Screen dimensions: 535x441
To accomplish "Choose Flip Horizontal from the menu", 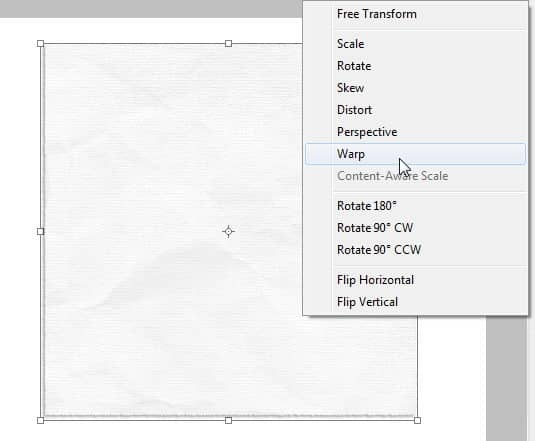I will [x=415, y=280].
